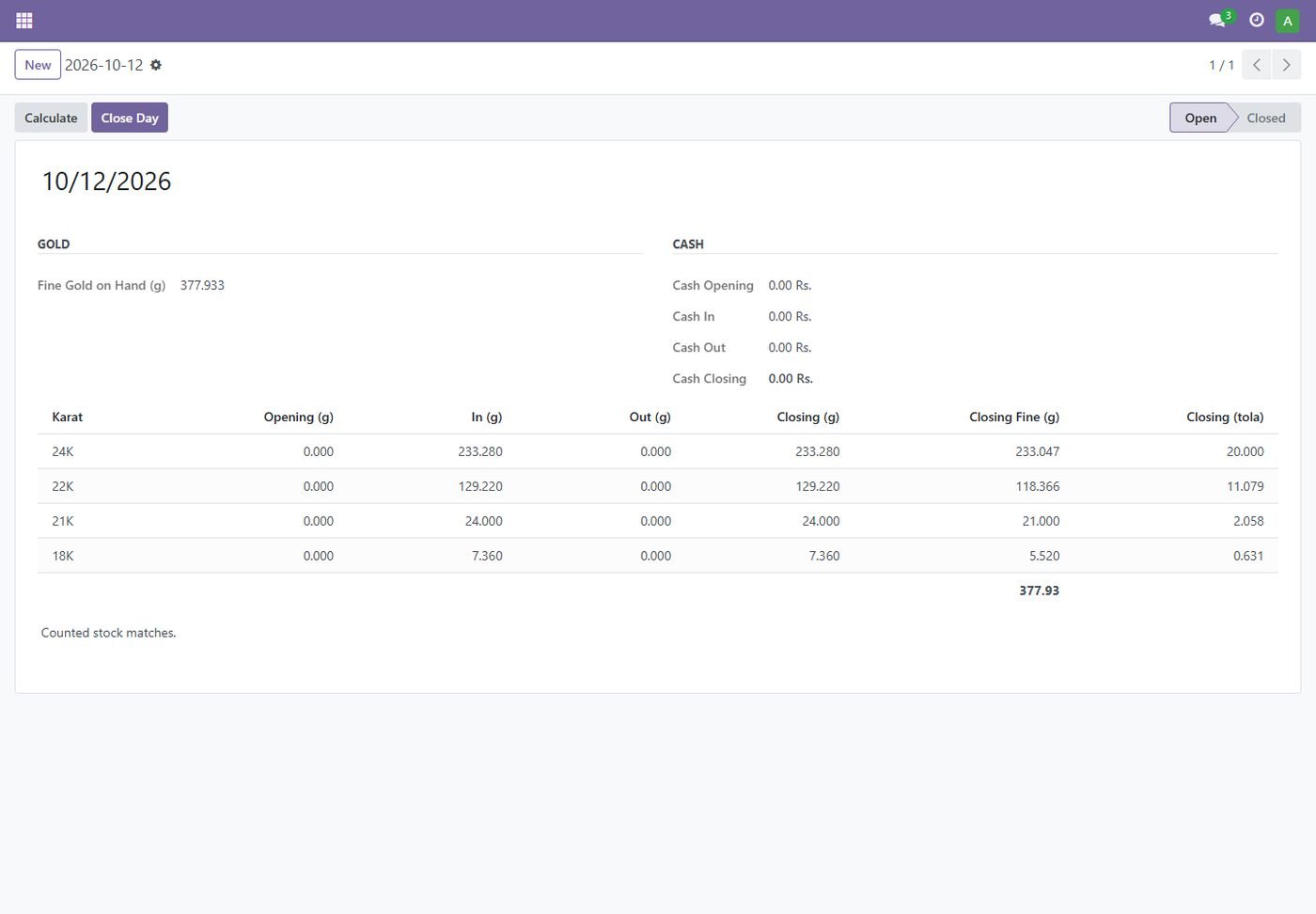Click the 1 / 1 pager counter
1316x914 pixels.
tap(1221, 65)
